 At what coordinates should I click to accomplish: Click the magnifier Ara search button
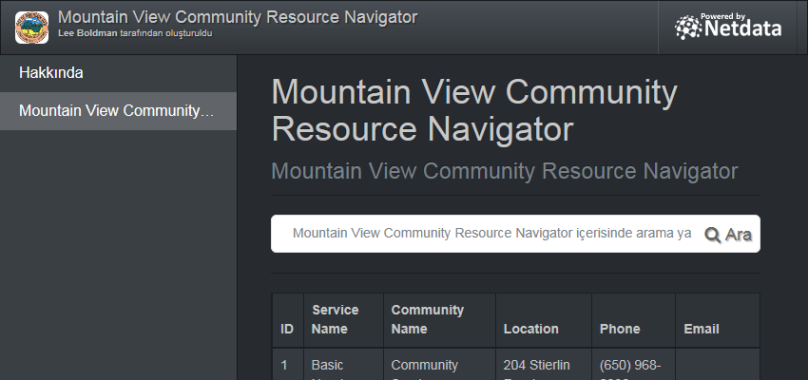[x=728, y=235]
